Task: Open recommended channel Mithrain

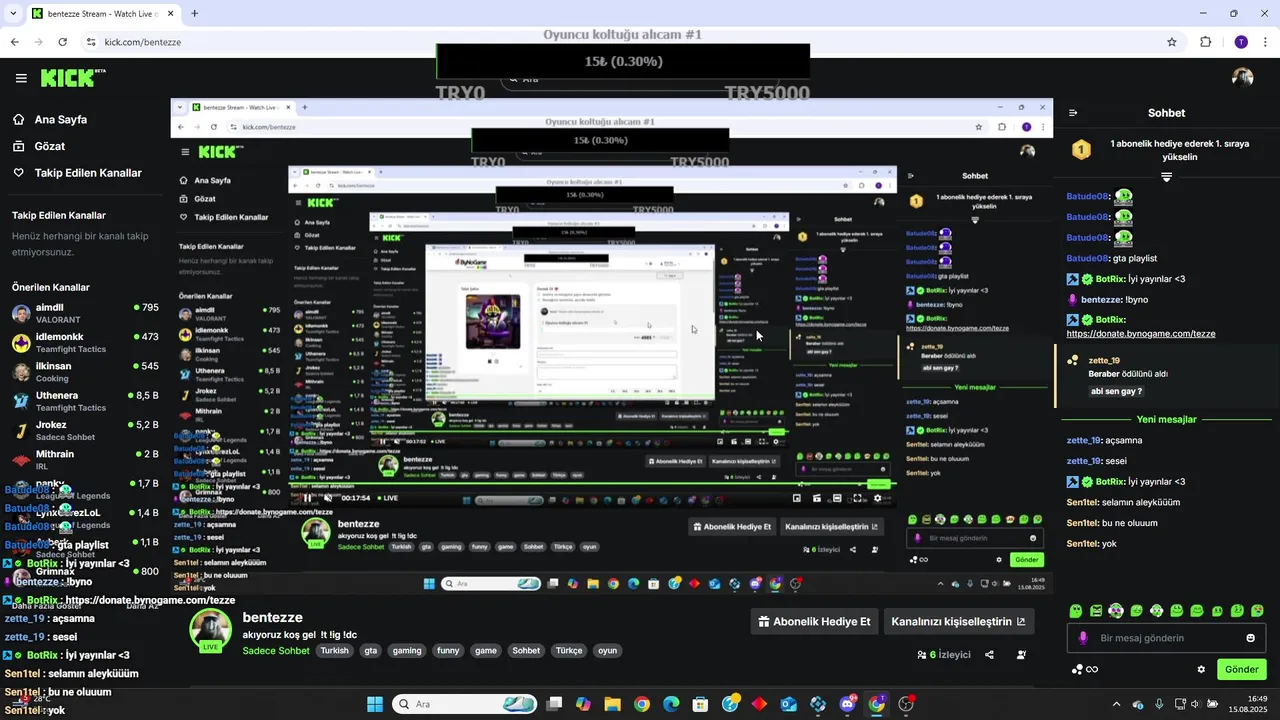Action: 85,459
